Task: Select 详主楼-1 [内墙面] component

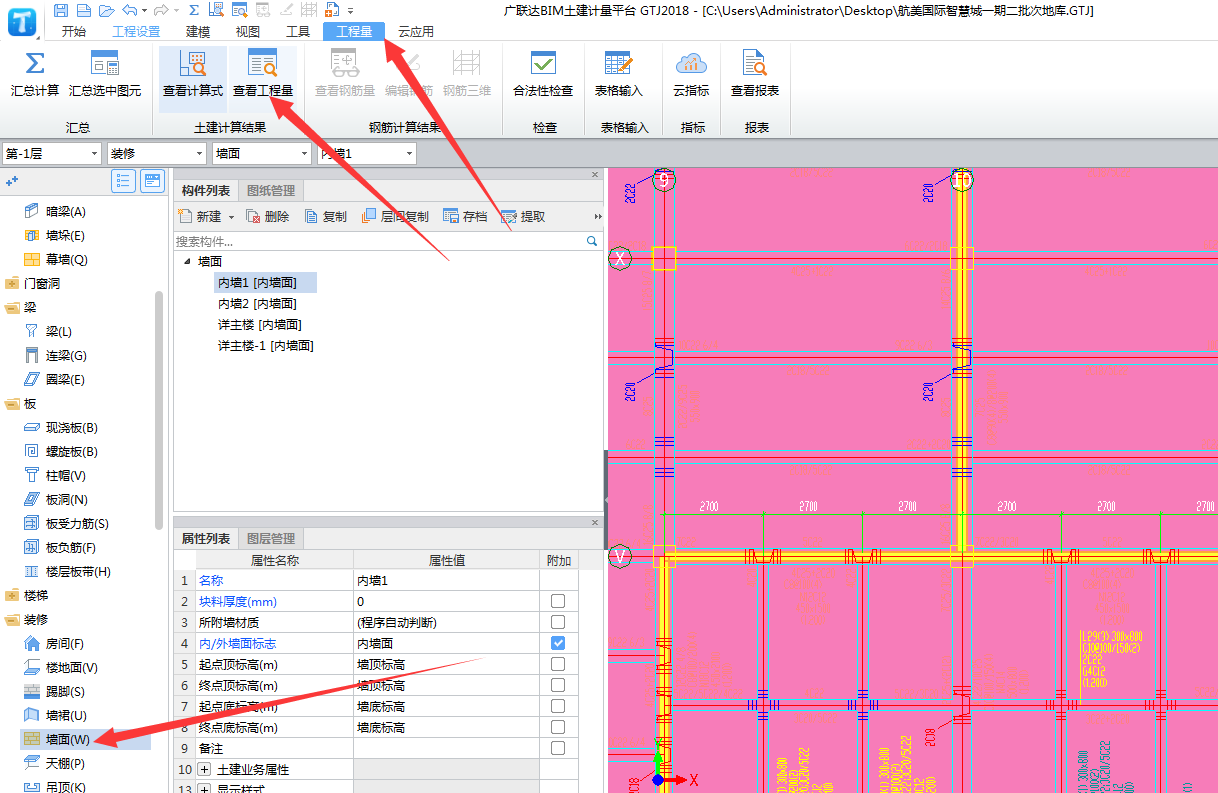Action: click(x=266, y=345)
